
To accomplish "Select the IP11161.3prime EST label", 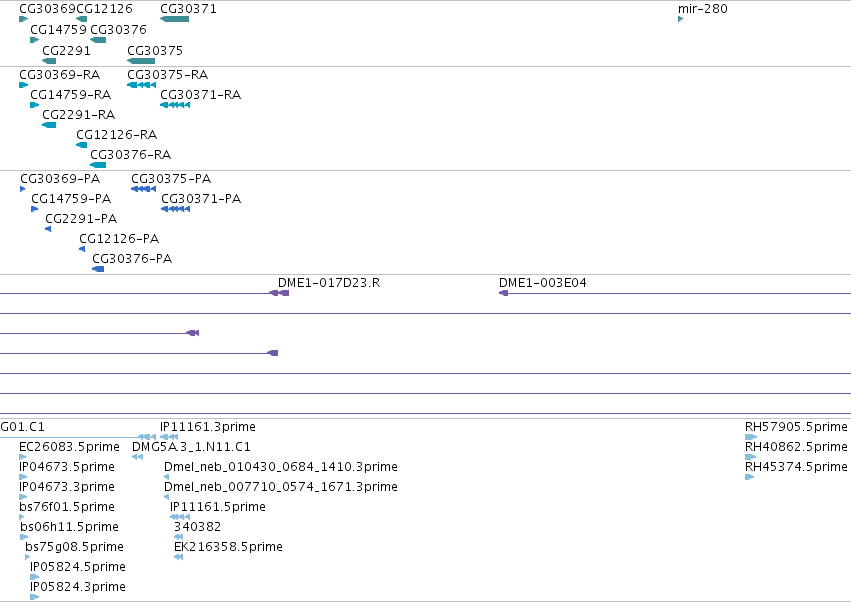I will [208, 427].
